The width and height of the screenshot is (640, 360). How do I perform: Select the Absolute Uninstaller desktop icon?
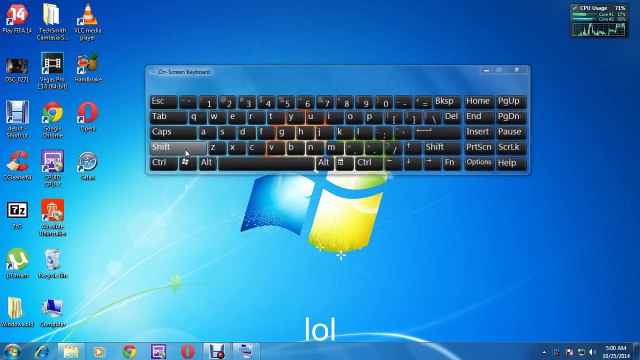pos(52,218)
